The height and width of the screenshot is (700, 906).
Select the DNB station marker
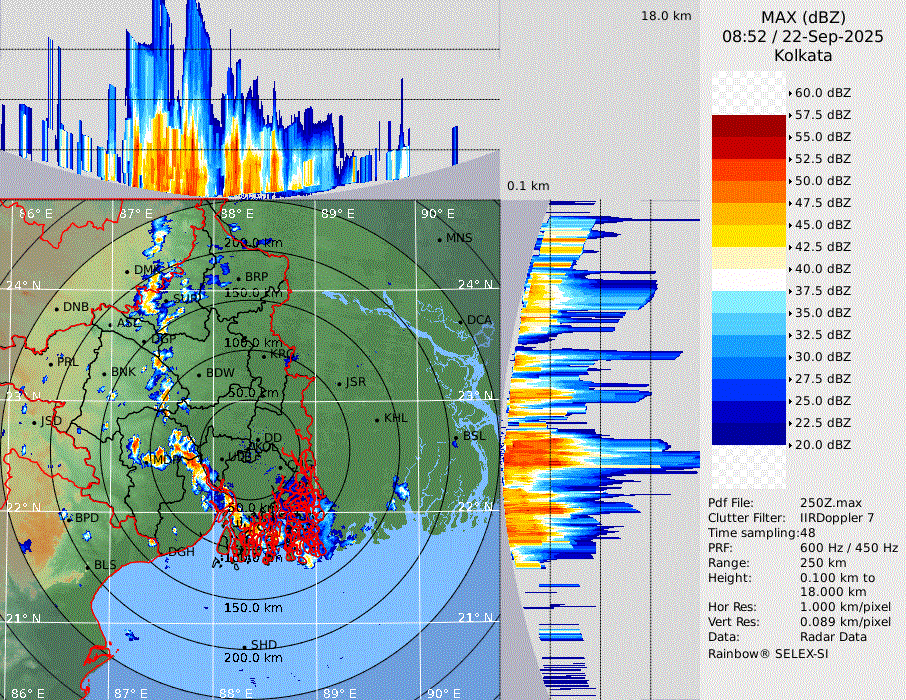coord(56,308)
